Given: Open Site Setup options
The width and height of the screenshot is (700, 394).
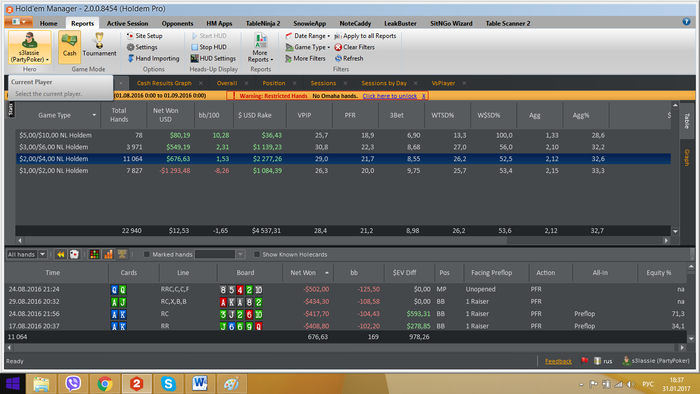Looking at the screenshot, I should (x=145, y=36).
